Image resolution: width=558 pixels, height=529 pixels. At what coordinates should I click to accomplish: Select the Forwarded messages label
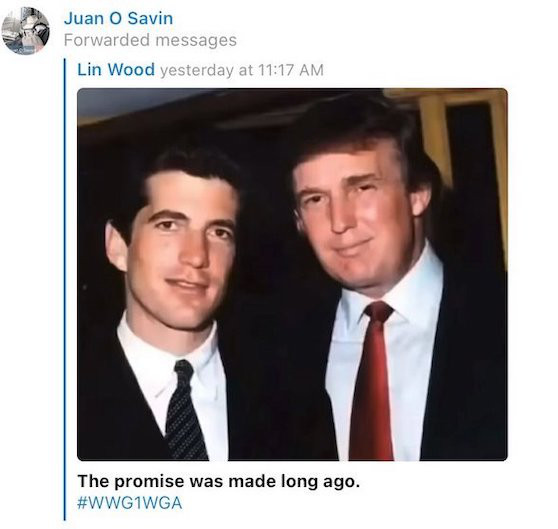coord(150,40)
